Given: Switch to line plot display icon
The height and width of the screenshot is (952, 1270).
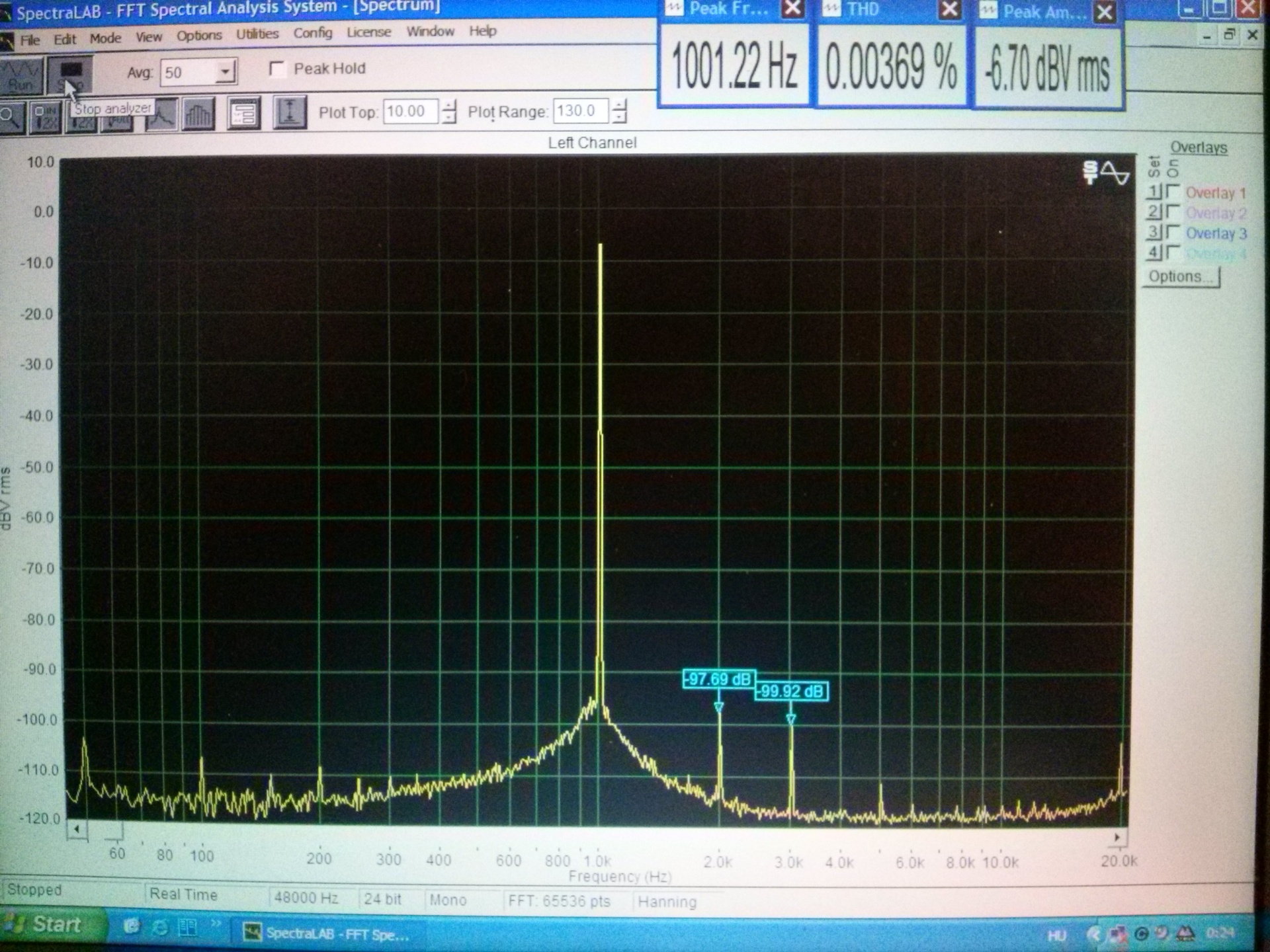Looking at the screenshot, I should coord(161,115).
